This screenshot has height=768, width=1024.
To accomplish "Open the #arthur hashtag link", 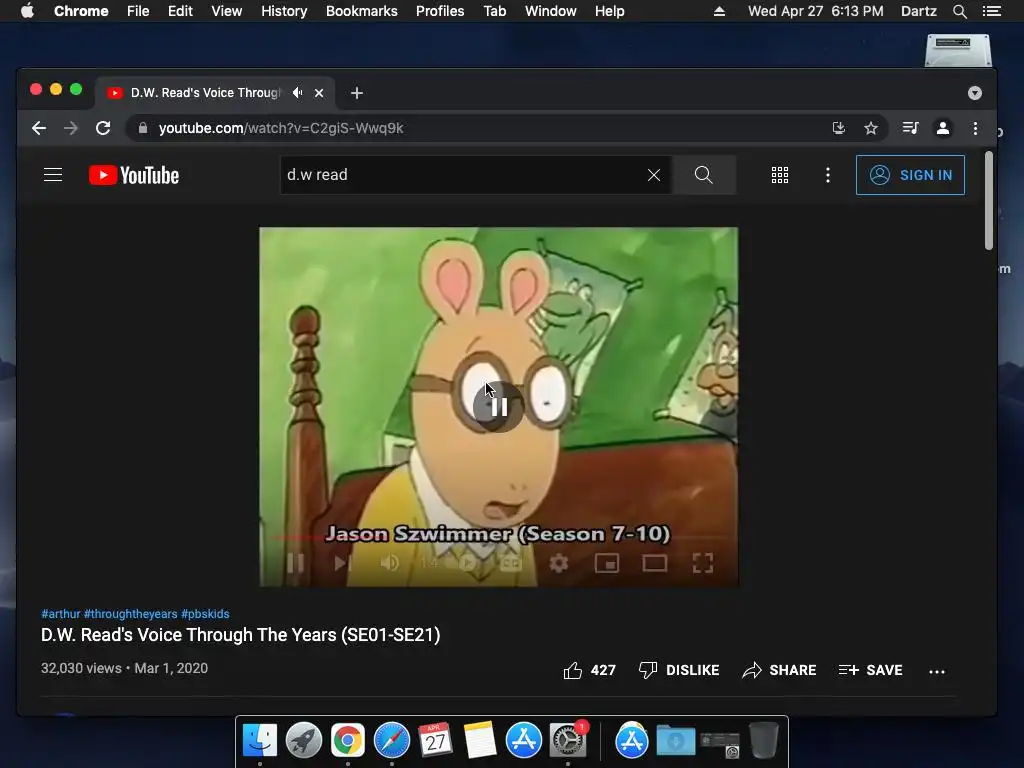I will [61, 614].
